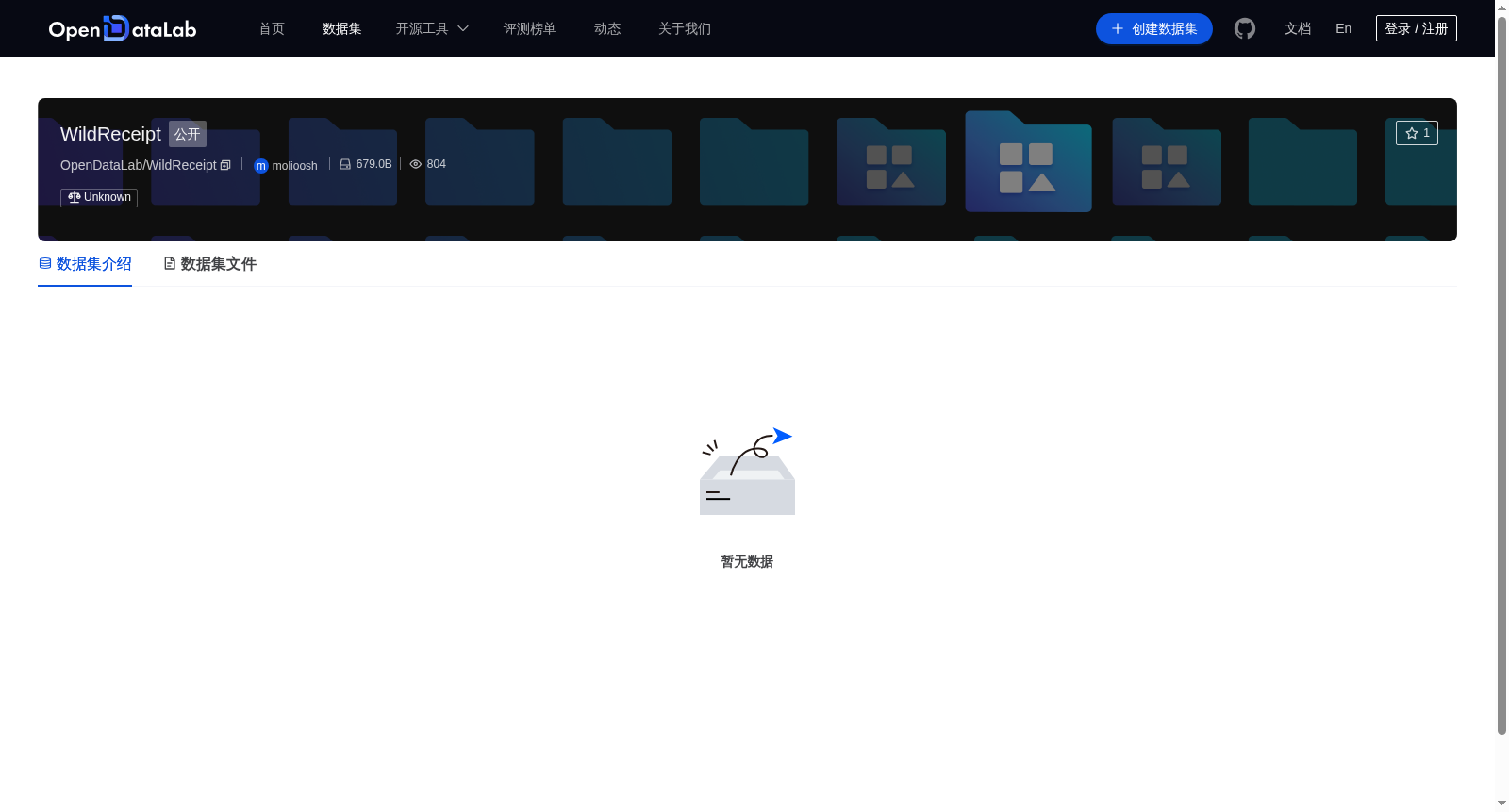Click 登录 / 注册 button
This screenshot has height=812, width=1509.
1417,28
